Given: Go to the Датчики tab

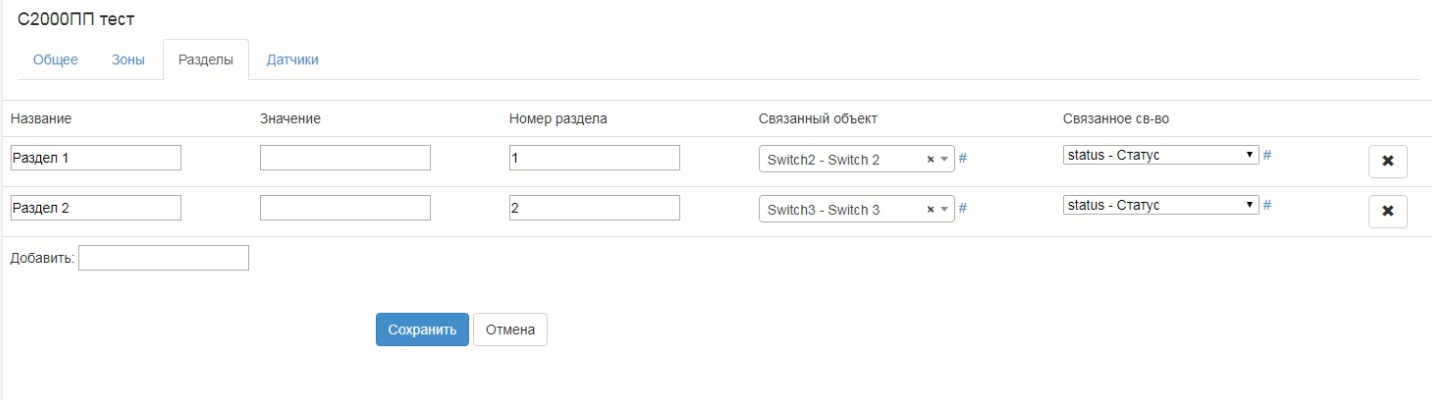Looking at the screenshot, I should [292, 60].
